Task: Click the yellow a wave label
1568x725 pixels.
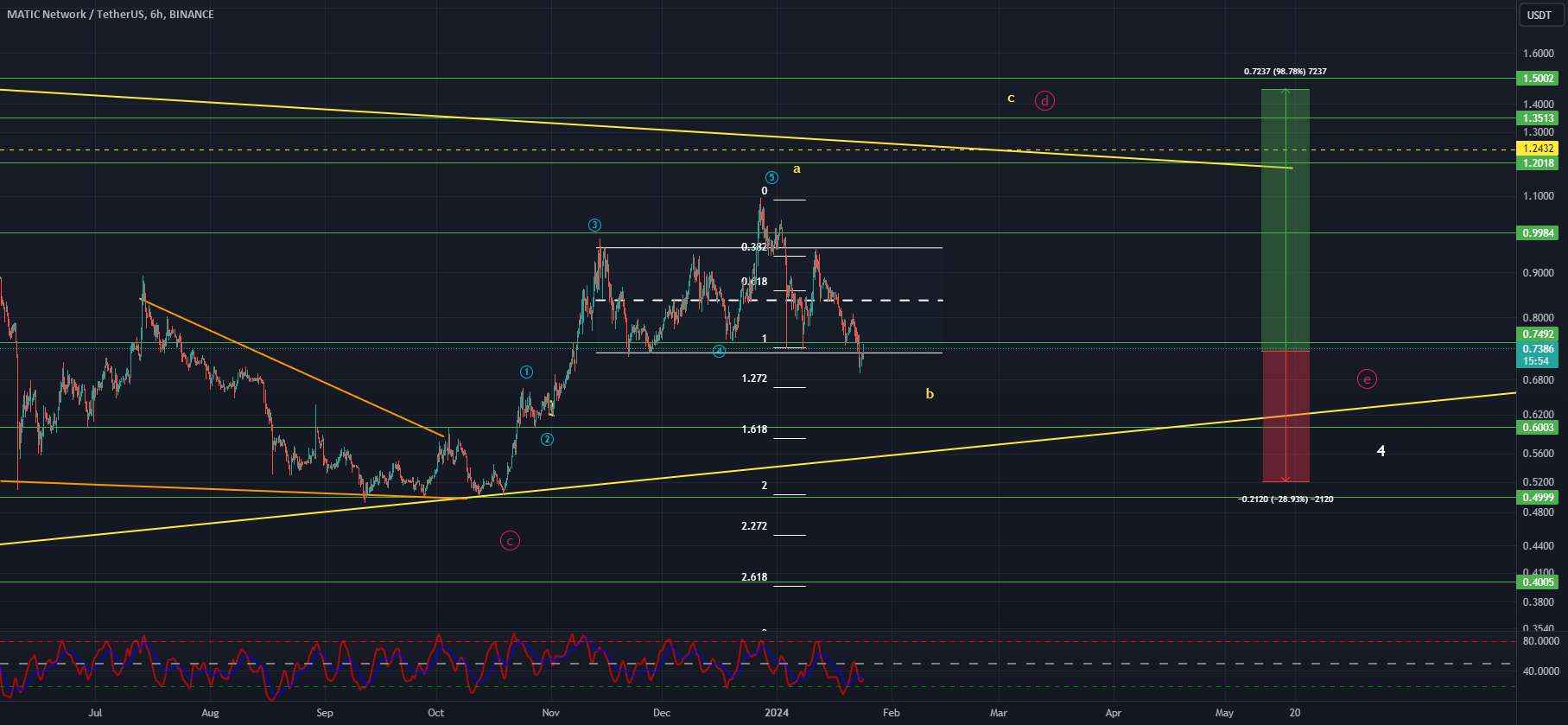Action: [x=797, y=169]
